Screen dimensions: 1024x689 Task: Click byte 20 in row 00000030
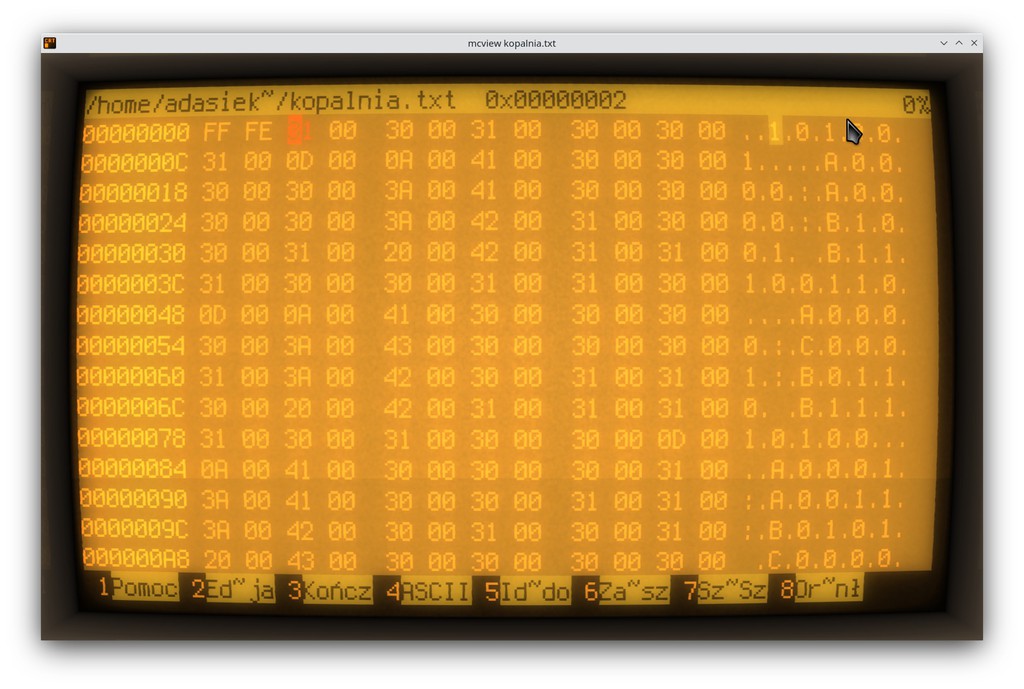coord(398,252)
